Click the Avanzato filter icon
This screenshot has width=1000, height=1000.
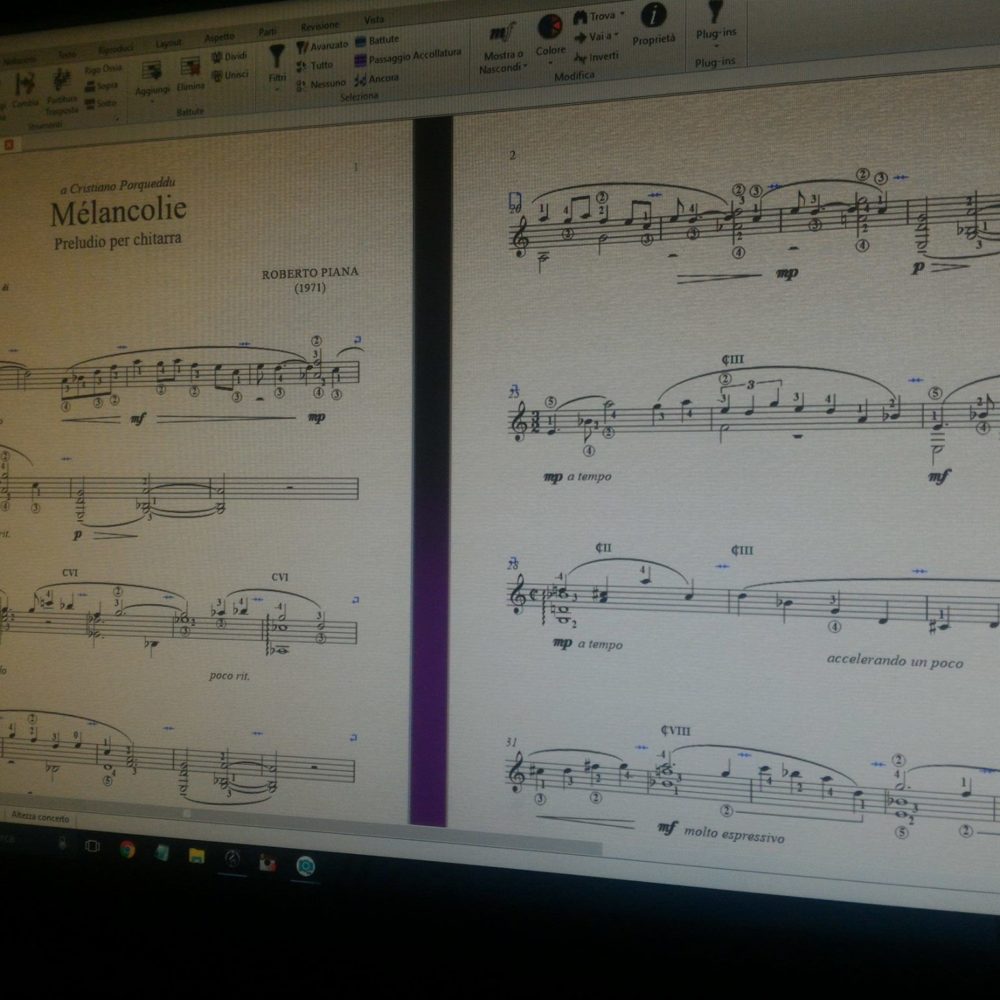point(302,47)
